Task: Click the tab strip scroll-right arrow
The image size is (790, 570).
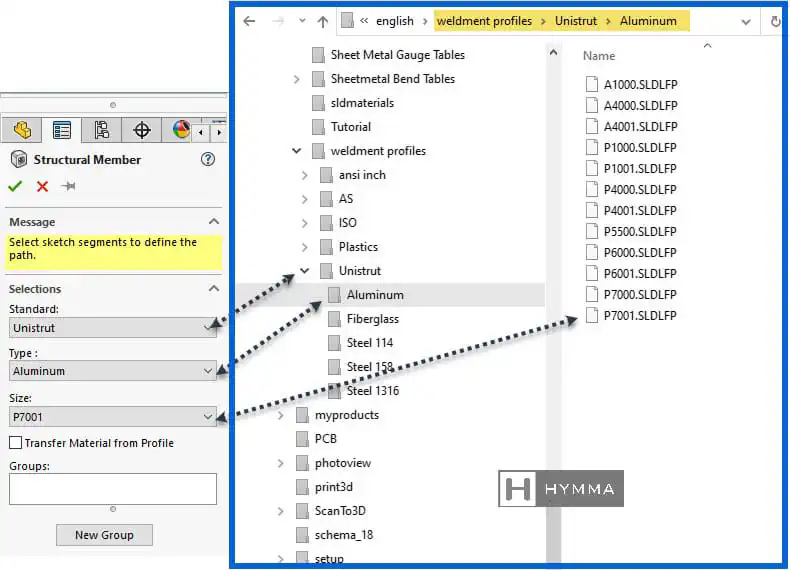Action: click(x=219, y=133)
